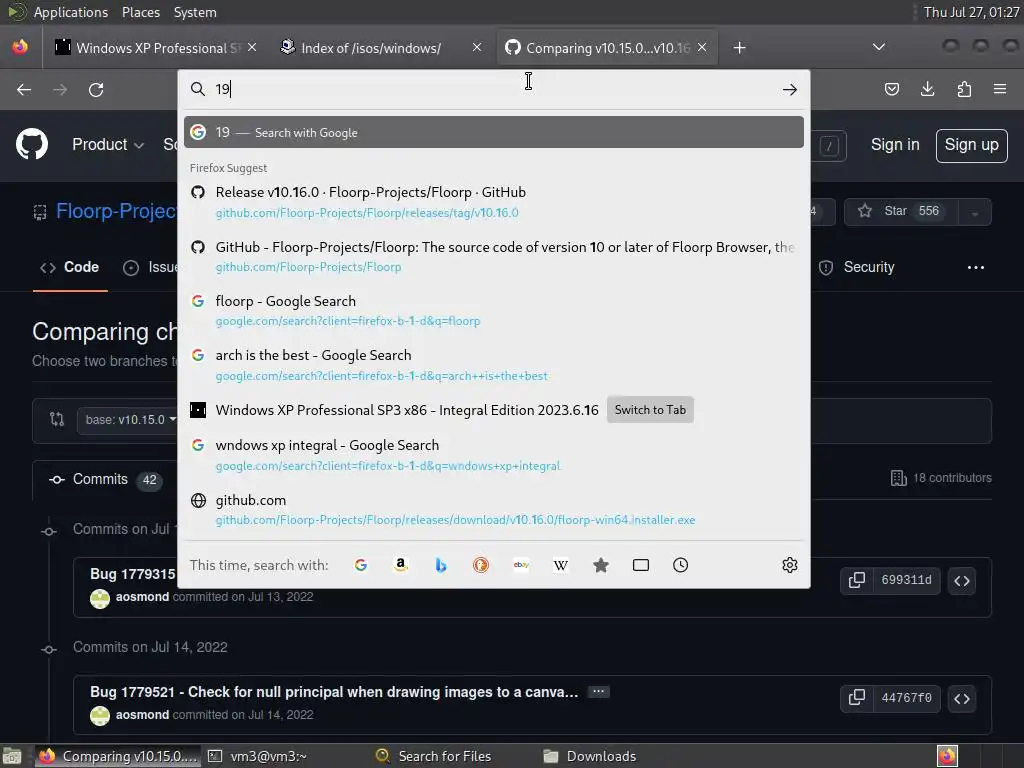The image size is (1024, 768).
Task: Click in the URL bar text field
Action: tap(496, 89)
